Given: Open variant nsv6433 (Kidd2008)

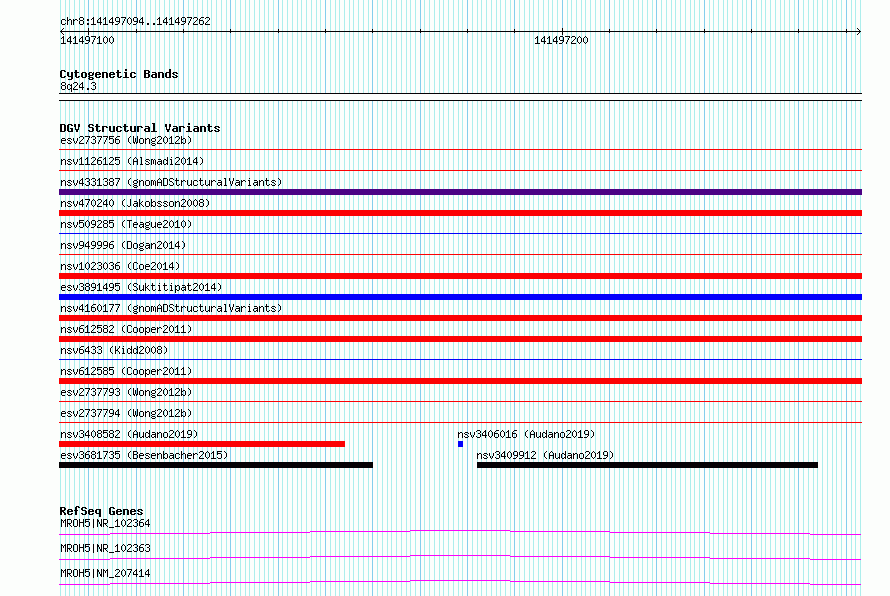Looking at the screenshot, I should (x=114, y=350).
